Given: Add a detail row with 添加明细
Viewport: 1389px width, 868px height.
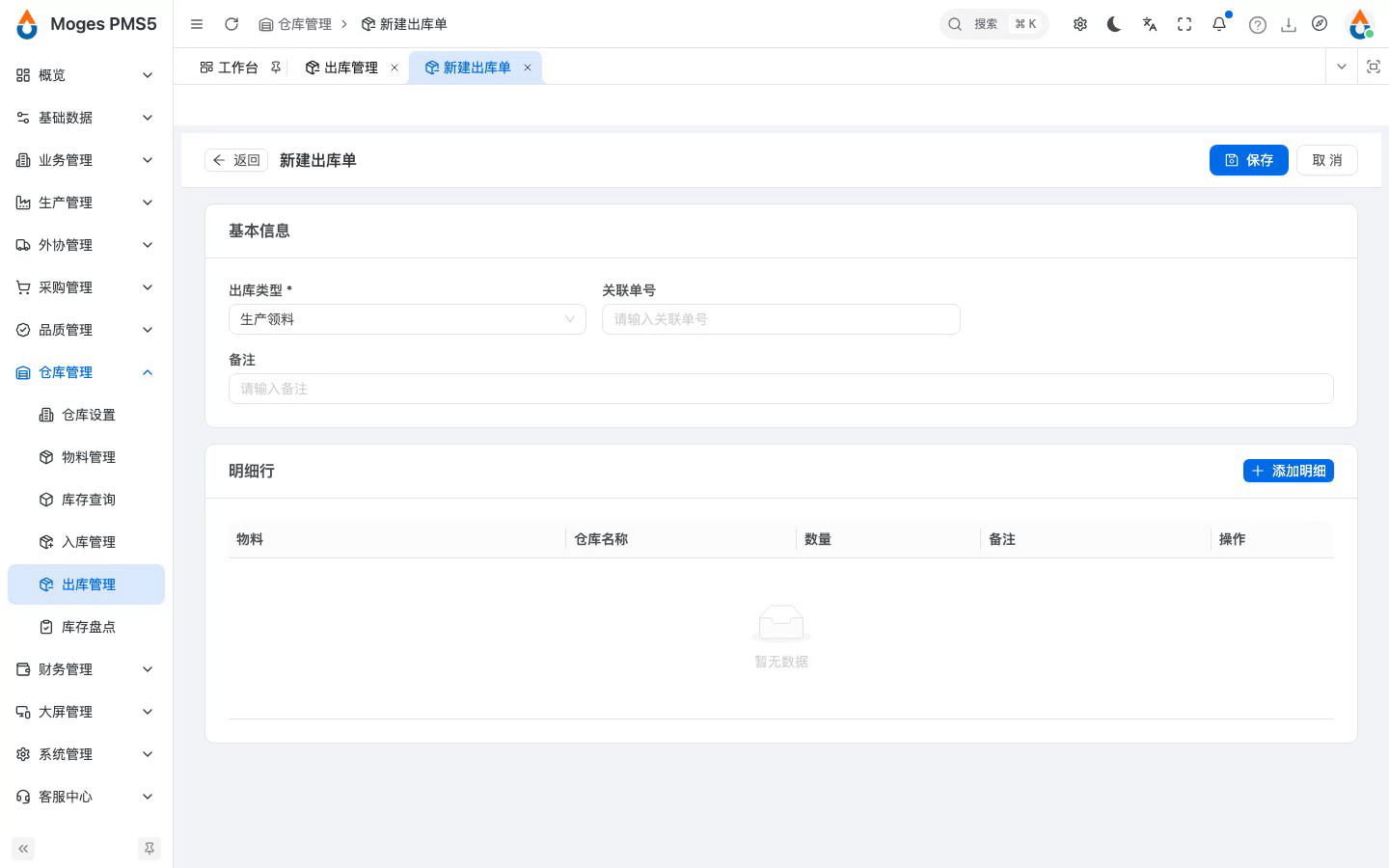Looking at the screenshot, I should click(x=1289, y=471).
